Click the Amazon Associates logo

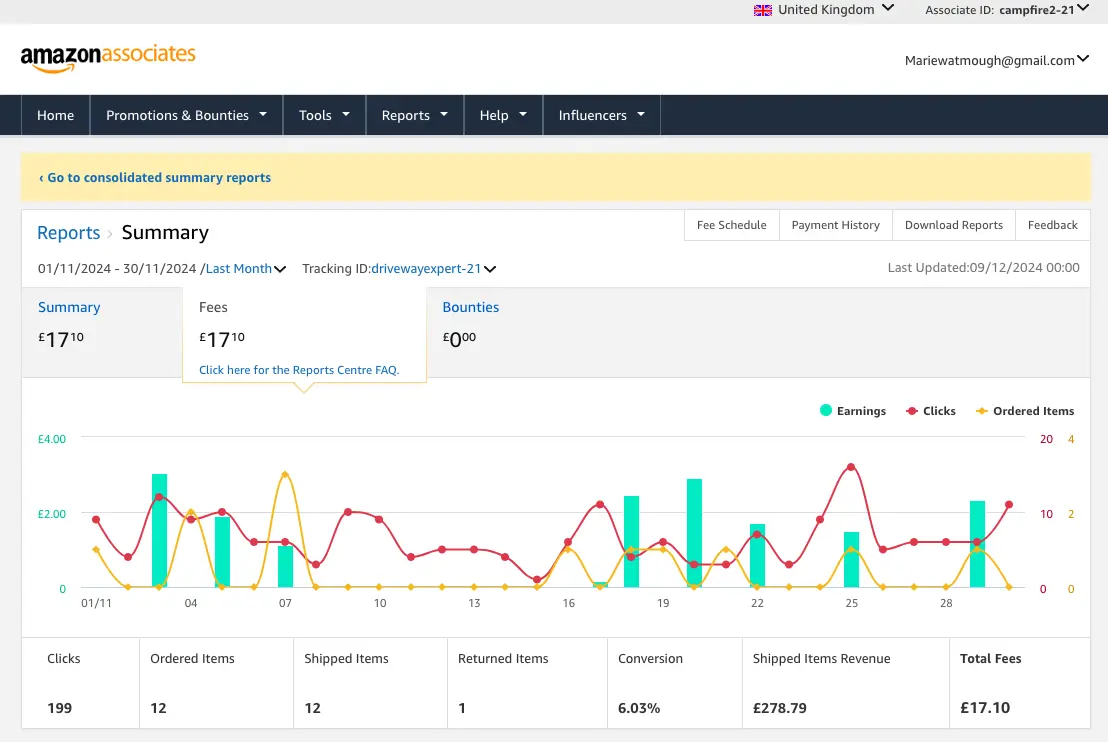(108, 58)
